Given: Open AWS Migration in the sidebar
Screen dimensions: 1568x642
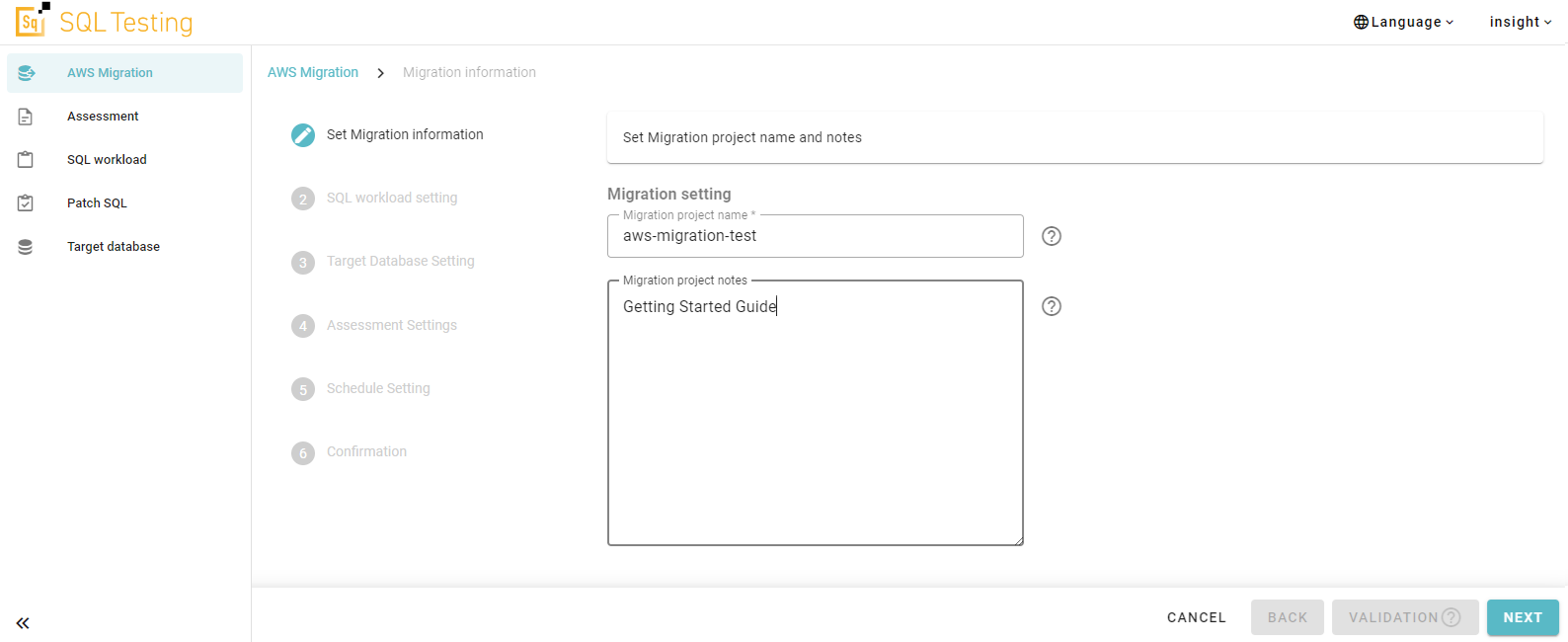Looking at the screenshot, I should [124, 73].
